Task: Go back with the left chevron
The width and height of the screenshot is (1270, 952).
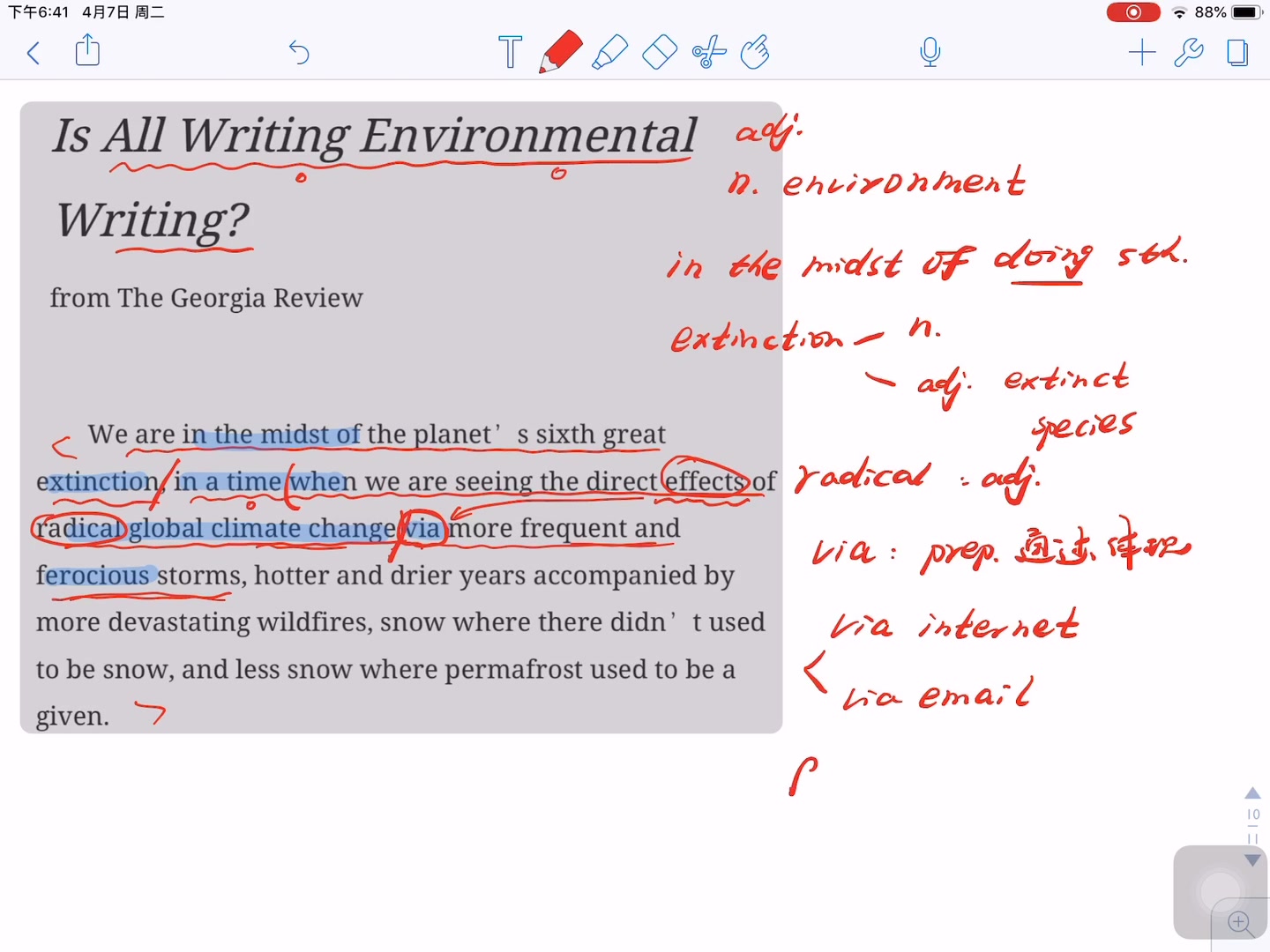Action: tap(34, 53)
